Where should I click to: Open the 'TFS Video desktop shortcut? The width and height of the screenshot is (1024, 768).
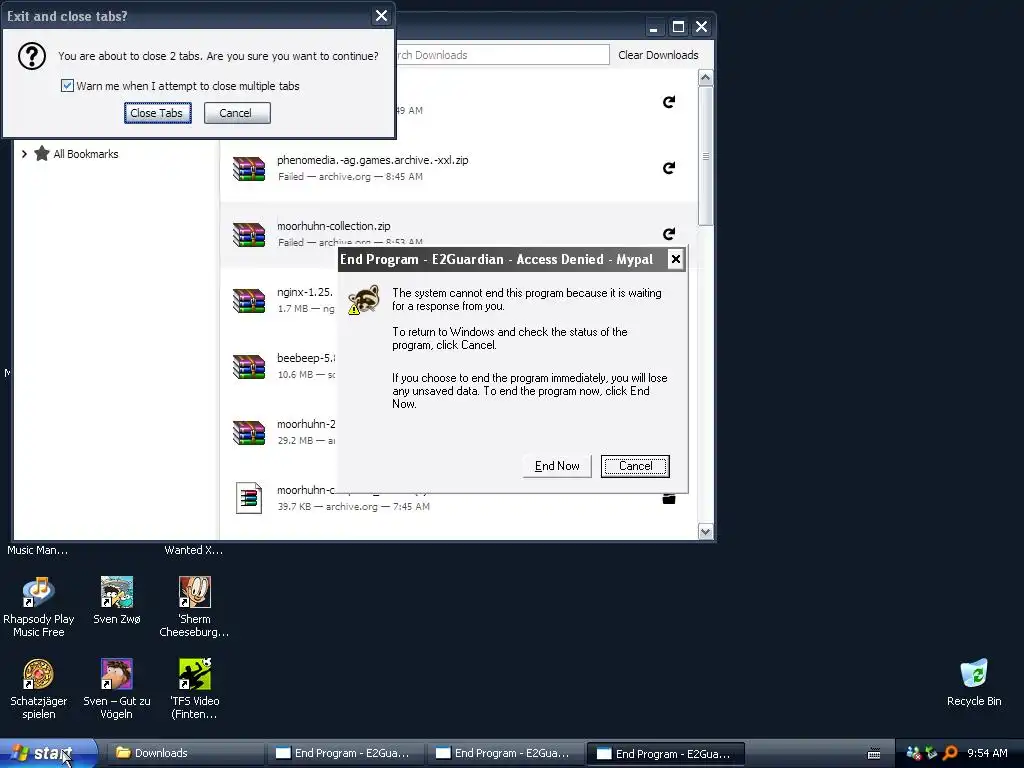pos(195,673)
